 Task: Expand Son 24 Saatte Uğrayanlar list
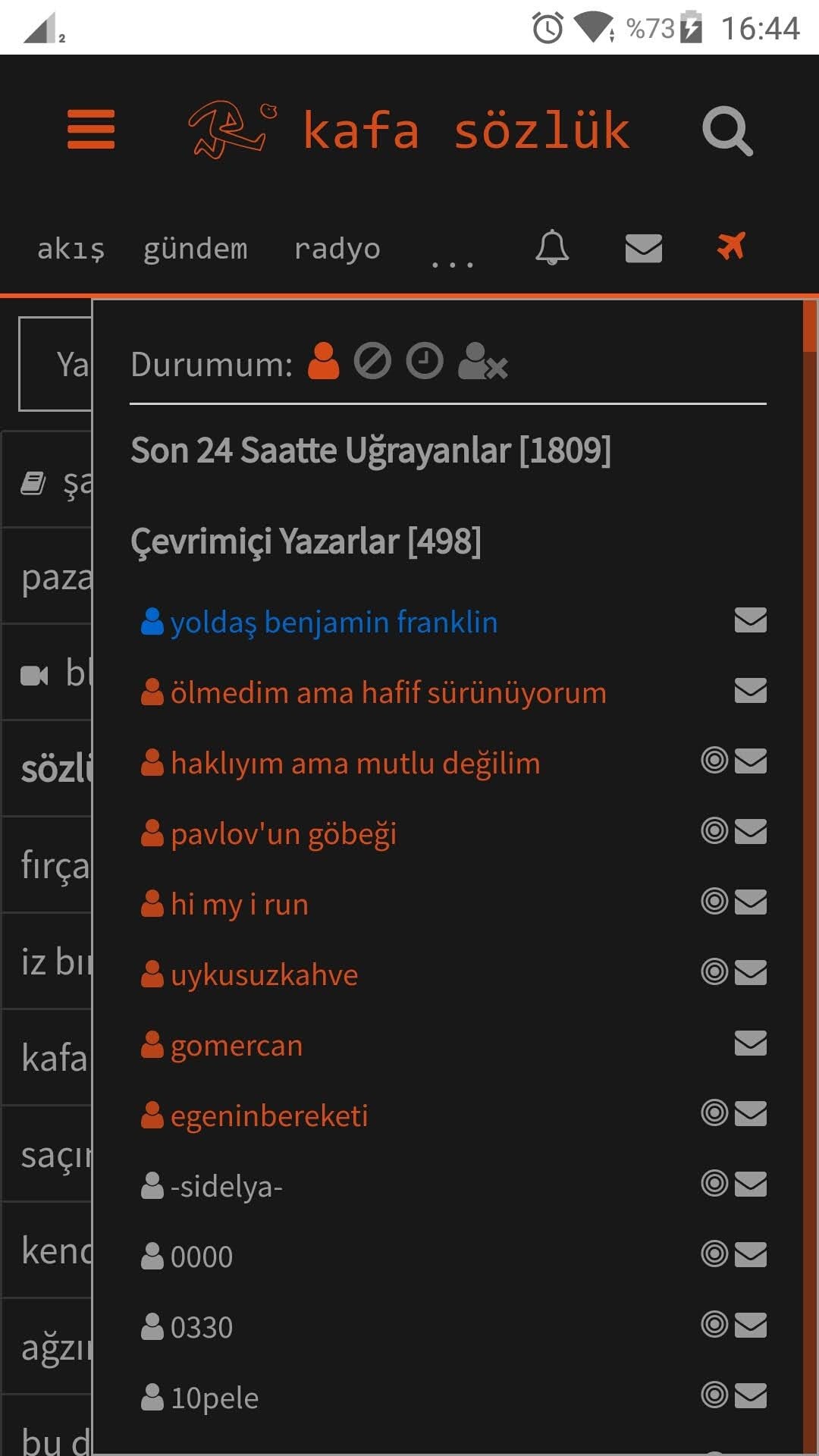(x=370, y=450)
